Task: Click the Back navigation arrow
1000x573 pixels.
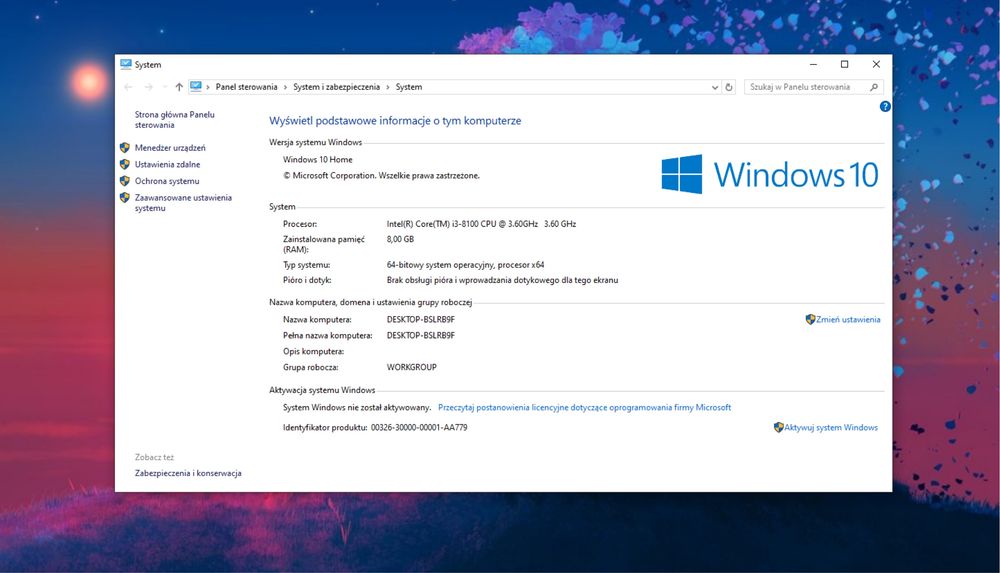Action: 128,87
